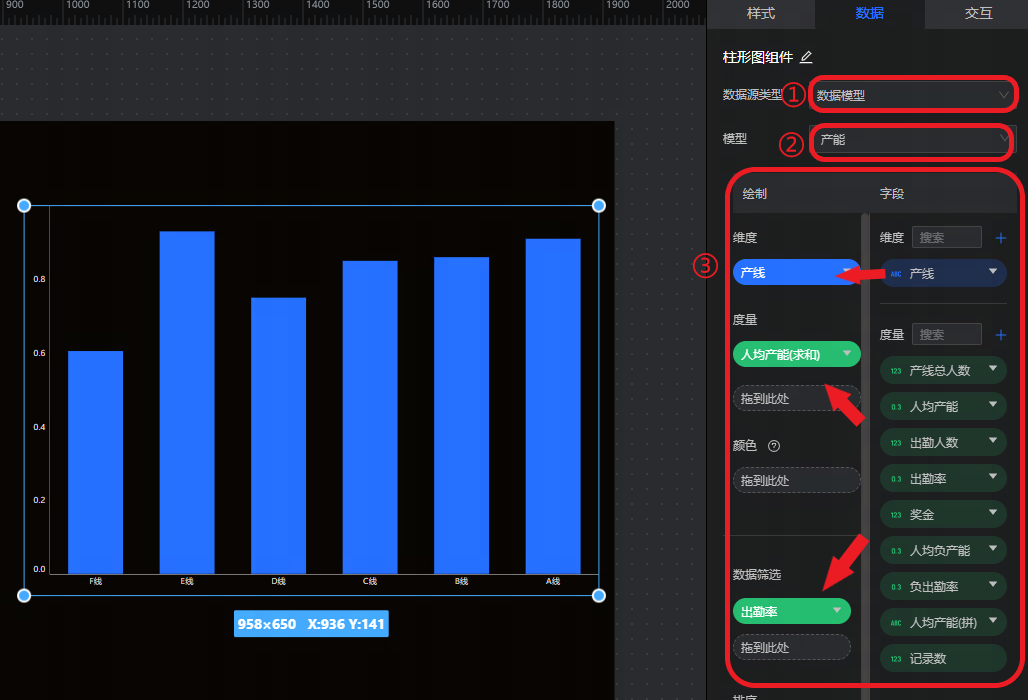Select the chart's bottom-left resize handle
The width and height of the screenshot is (1028, 700).
pos(24,595)
